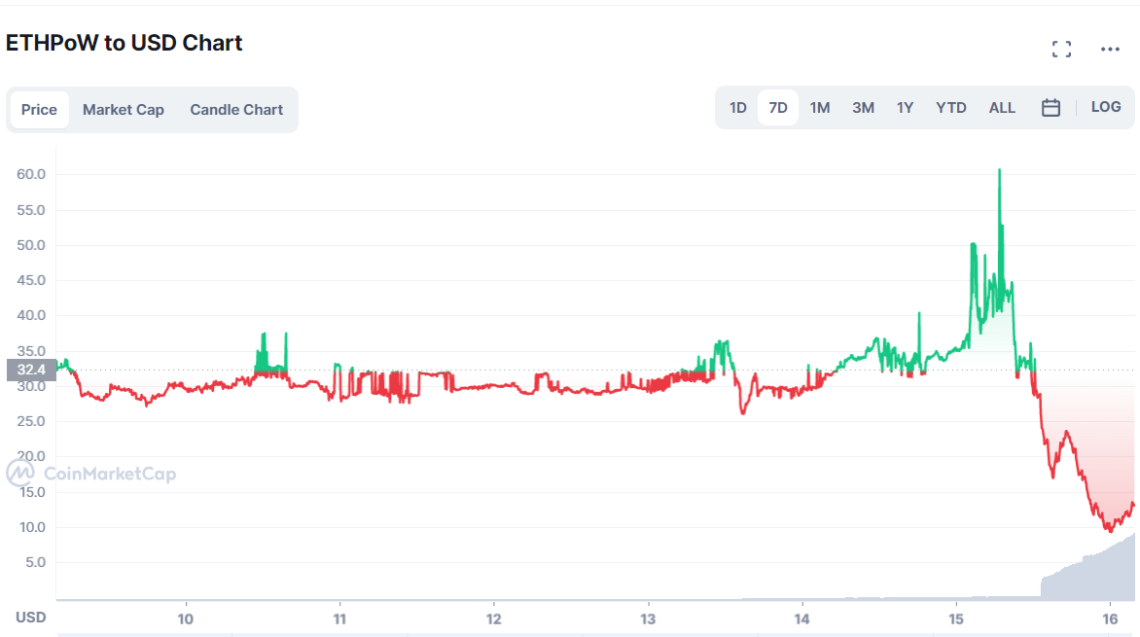1140x637 pixels.
Task: Set chart range to YTD
Action: pos(951,108)
